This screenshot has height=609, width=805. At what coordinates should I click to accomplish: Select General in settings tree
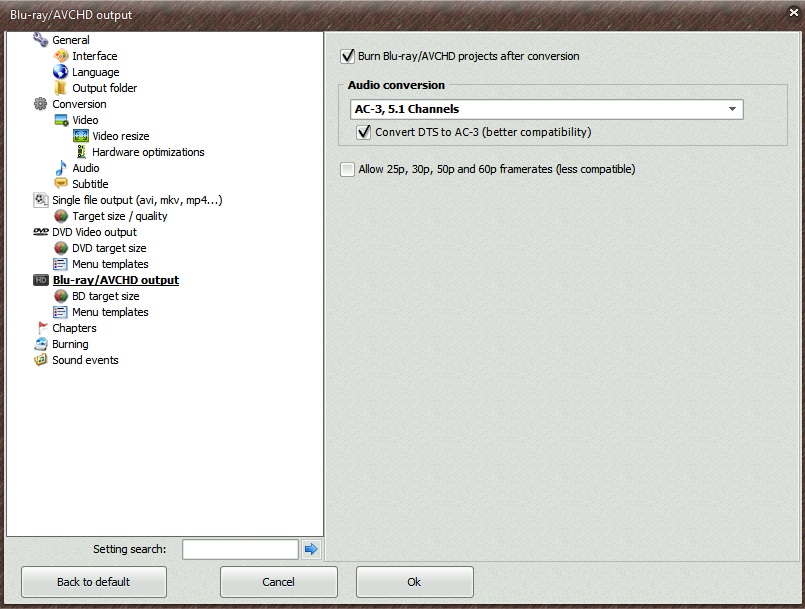click(x=71, y=40)
